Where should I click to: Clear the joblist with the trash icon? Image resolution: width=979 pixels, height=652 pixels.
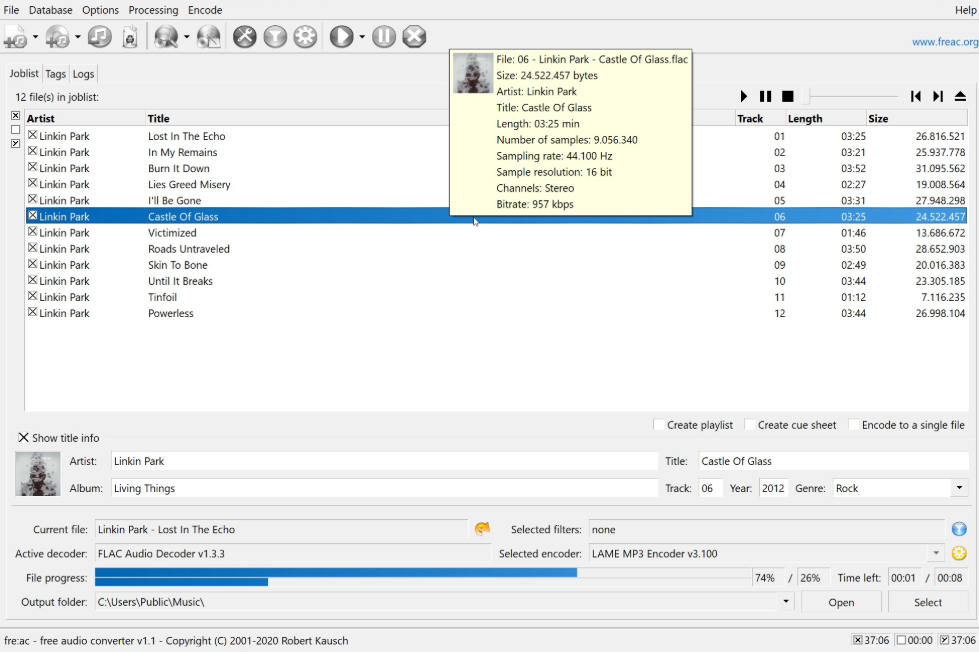[130, 37]
